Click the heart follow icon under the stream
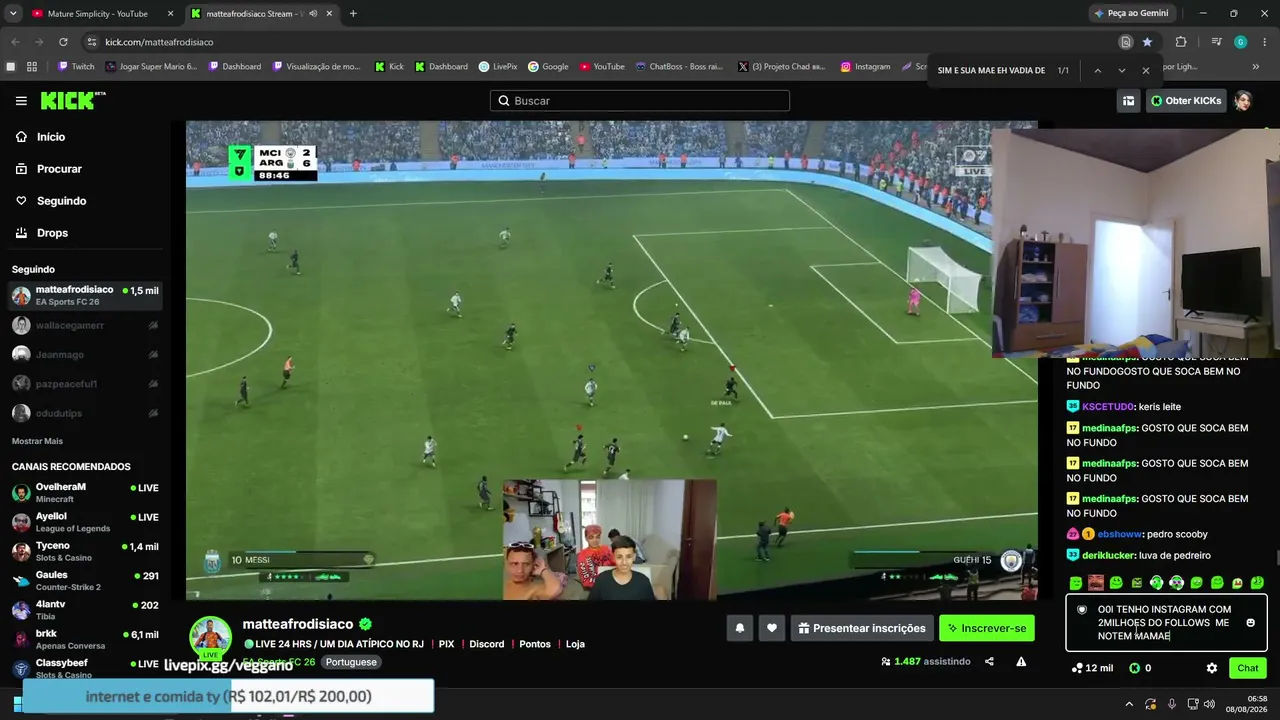The height and width of the screenshot is (720, 1280). 771,628
